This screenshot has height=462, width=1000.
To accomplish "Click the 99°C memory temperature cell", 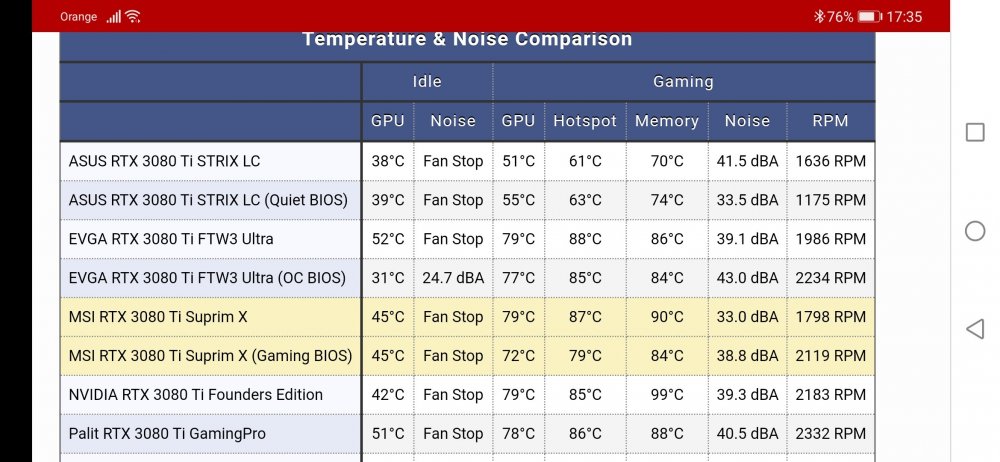I will click(666, 394).
